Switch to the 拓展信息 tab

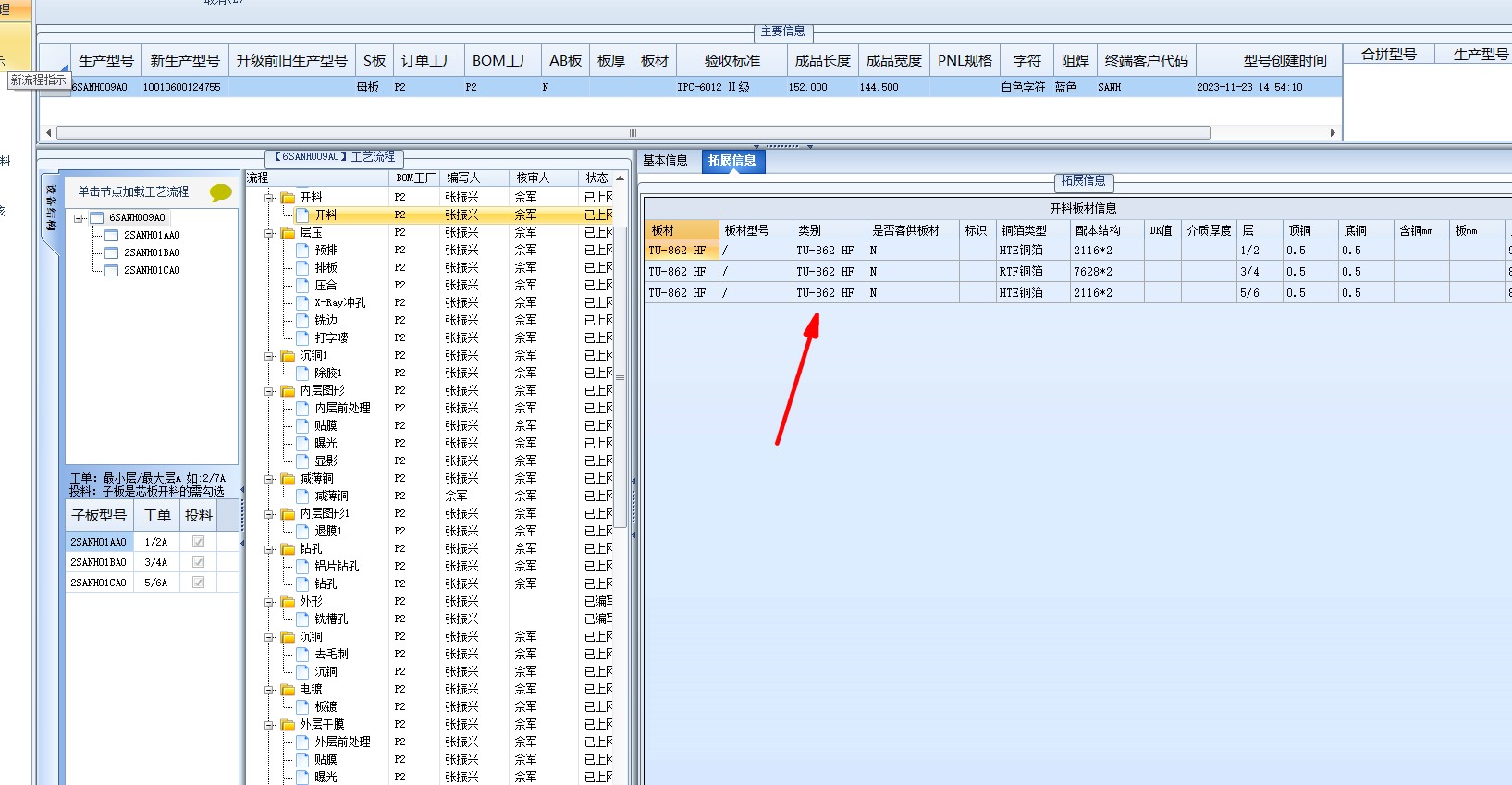click(732, 161)
